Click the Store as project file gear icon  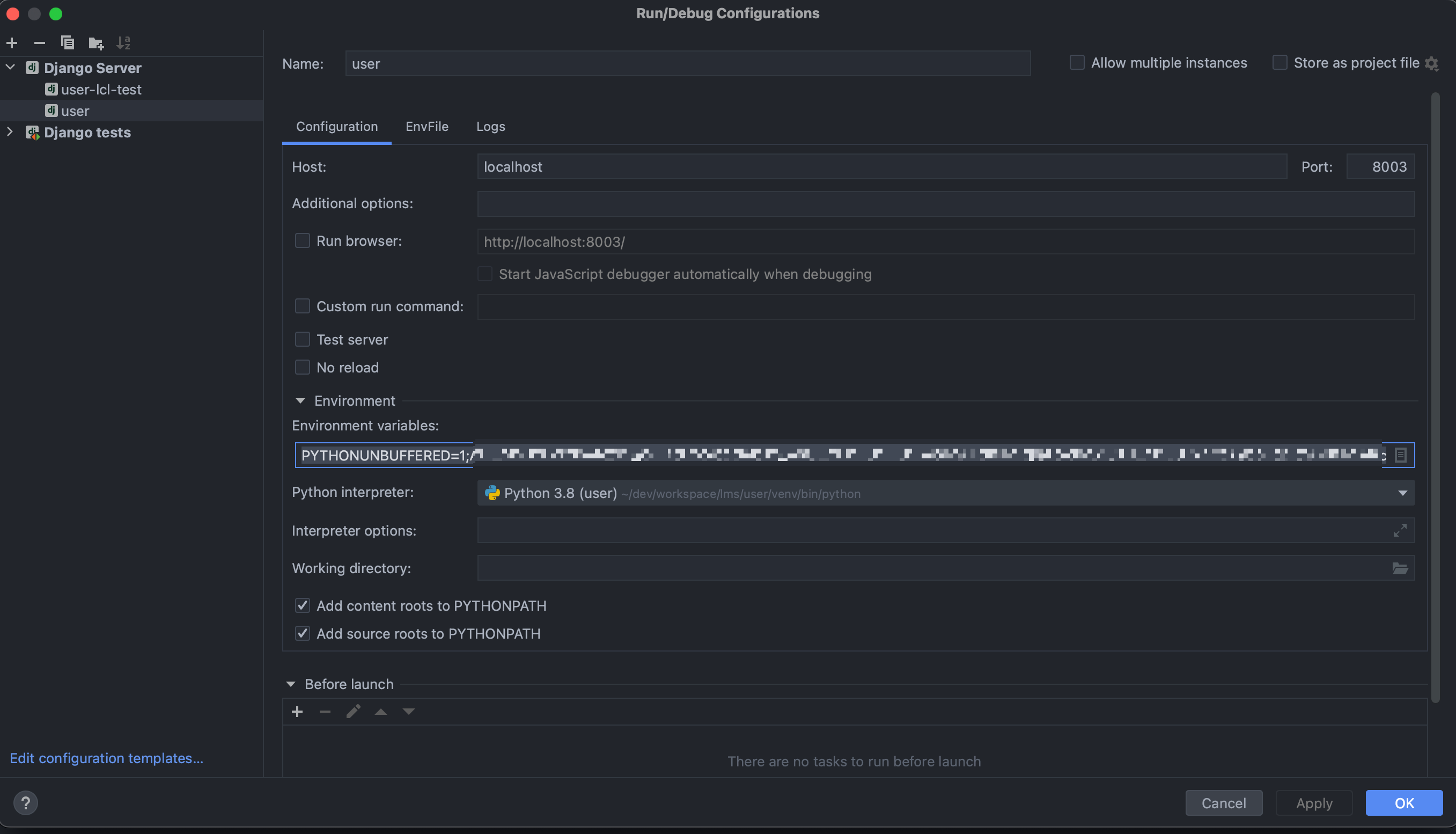pyautogui.click(x=1432, y=63)
